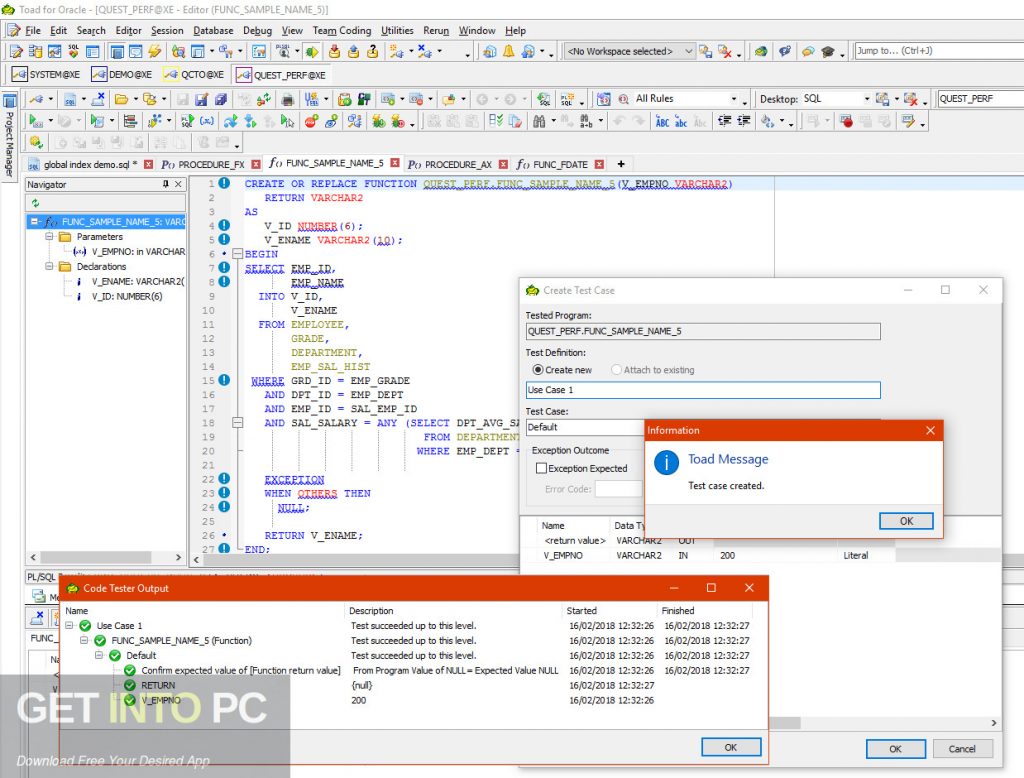The width and height of the screenshot is (1024, 778).
Task: Collapse FUNC_SAMPLE_NAME_5 (Function) result node
Action: tap(84, 640)
